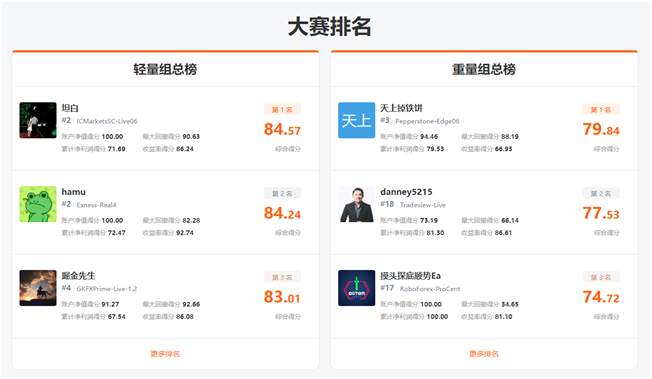Image resolution: width=652 pixels, height=379 pixels.
Task: View more heavyweight group rankings (更多排名)
Action: click(484, 354)
